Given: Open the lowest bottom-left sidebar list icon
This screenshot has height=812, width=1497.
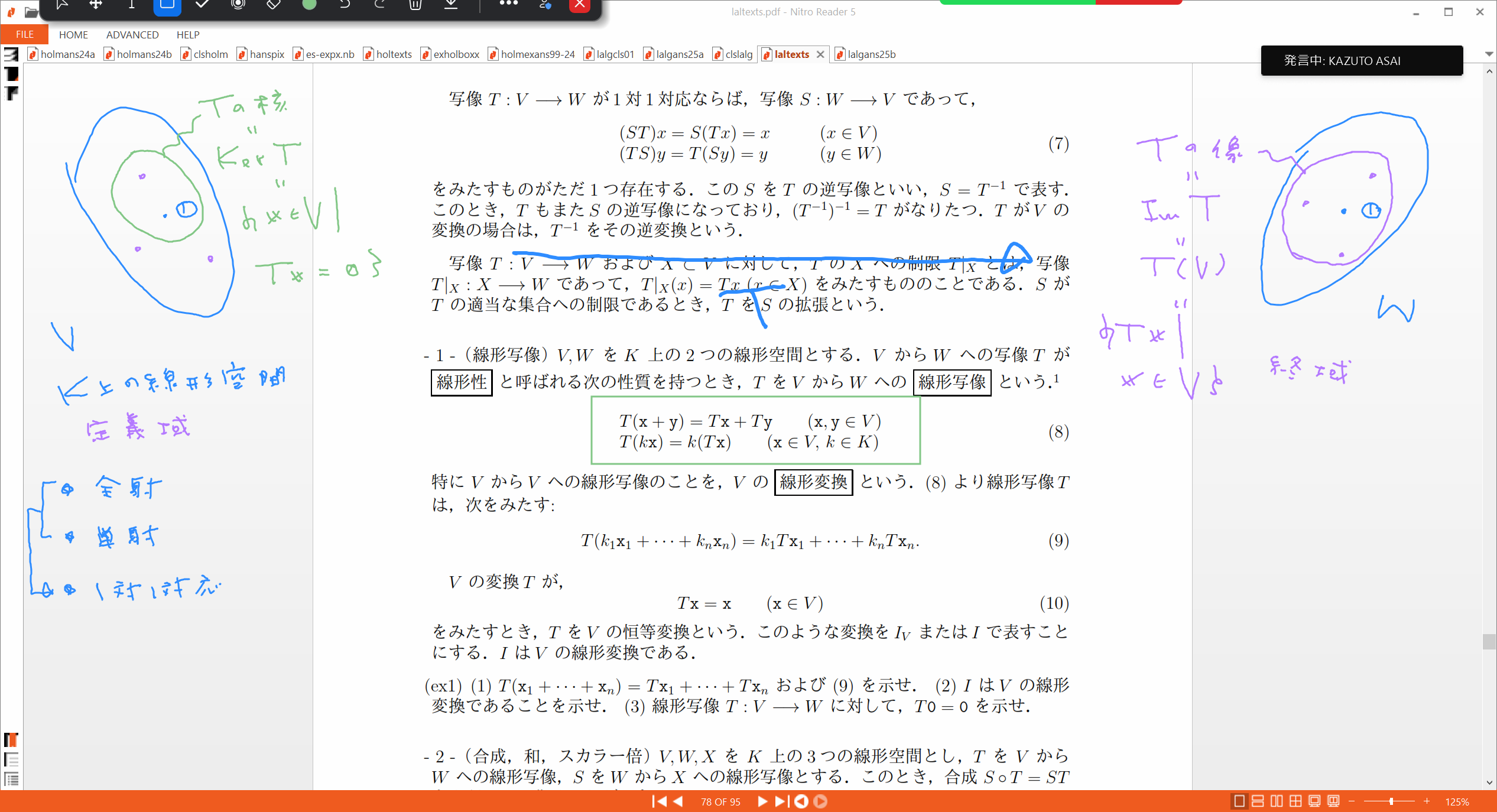Looking at the screenshot, I should tap(11, 779).
